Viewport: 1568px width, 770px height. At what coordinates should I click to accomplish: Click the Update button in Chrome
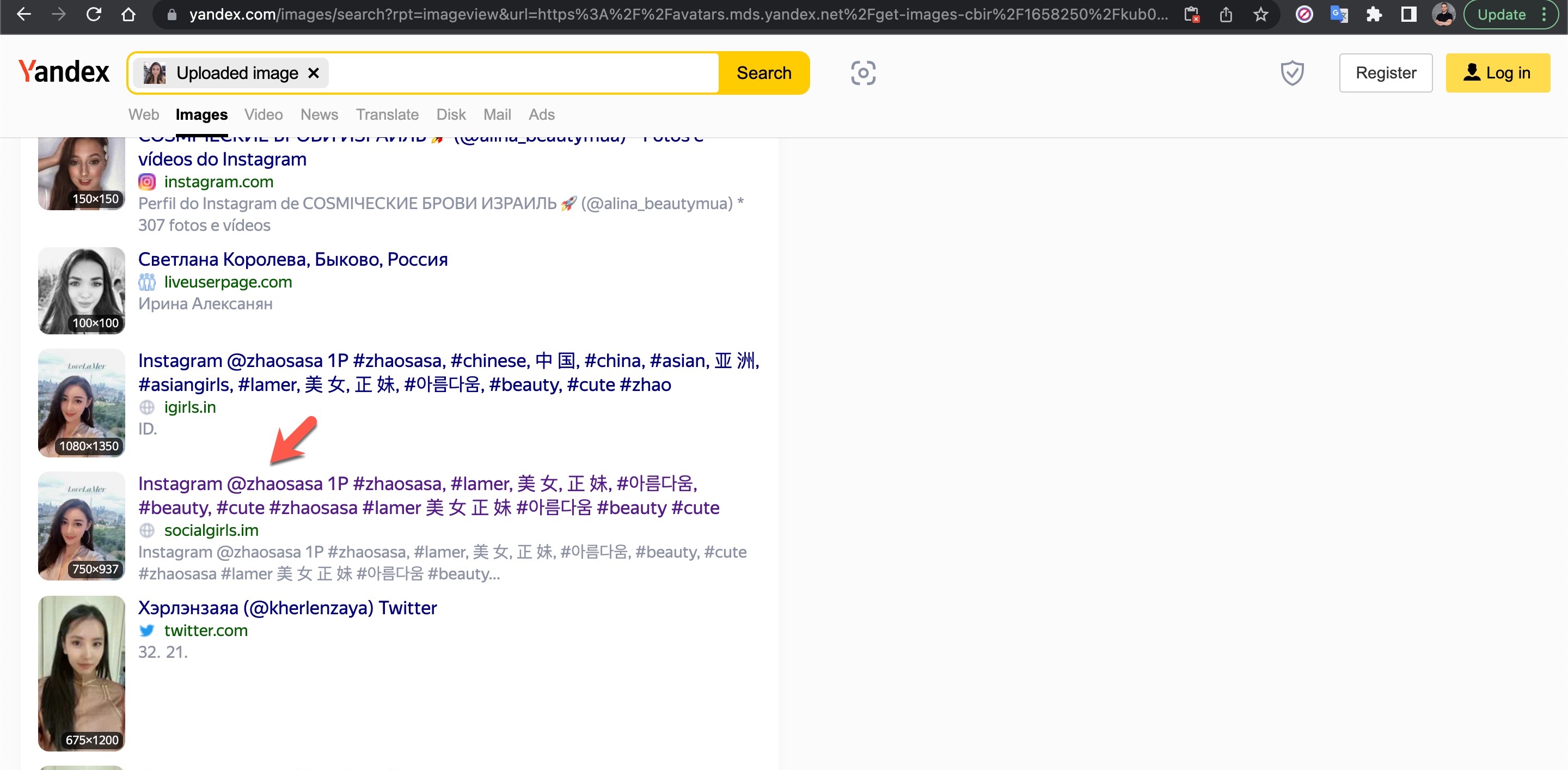click(1501, 15)
